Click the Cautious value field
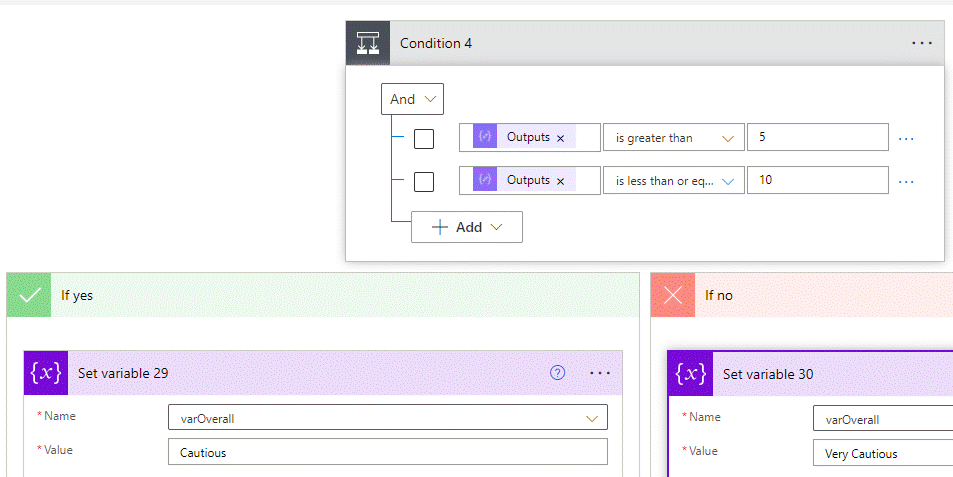Image resolution: width=953 pixels, height=477 pixels. [388, 452]
